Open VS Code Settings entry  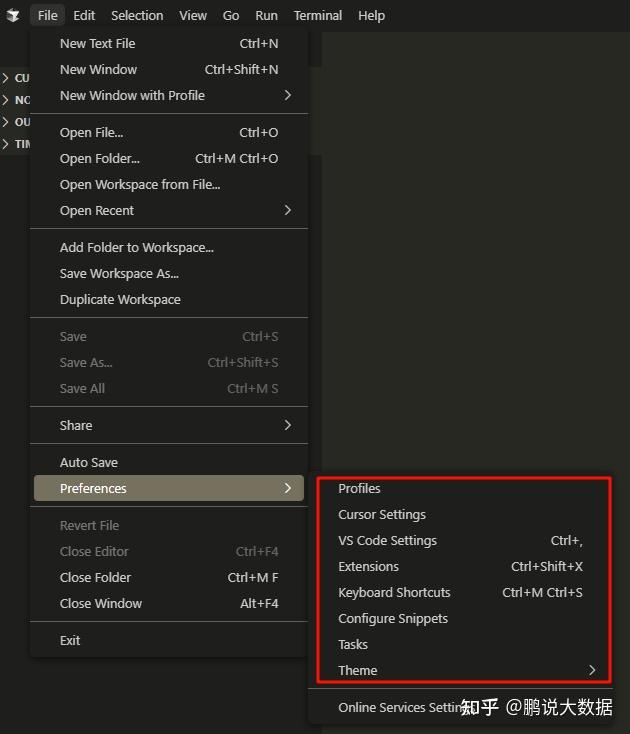tap(387, 541)
